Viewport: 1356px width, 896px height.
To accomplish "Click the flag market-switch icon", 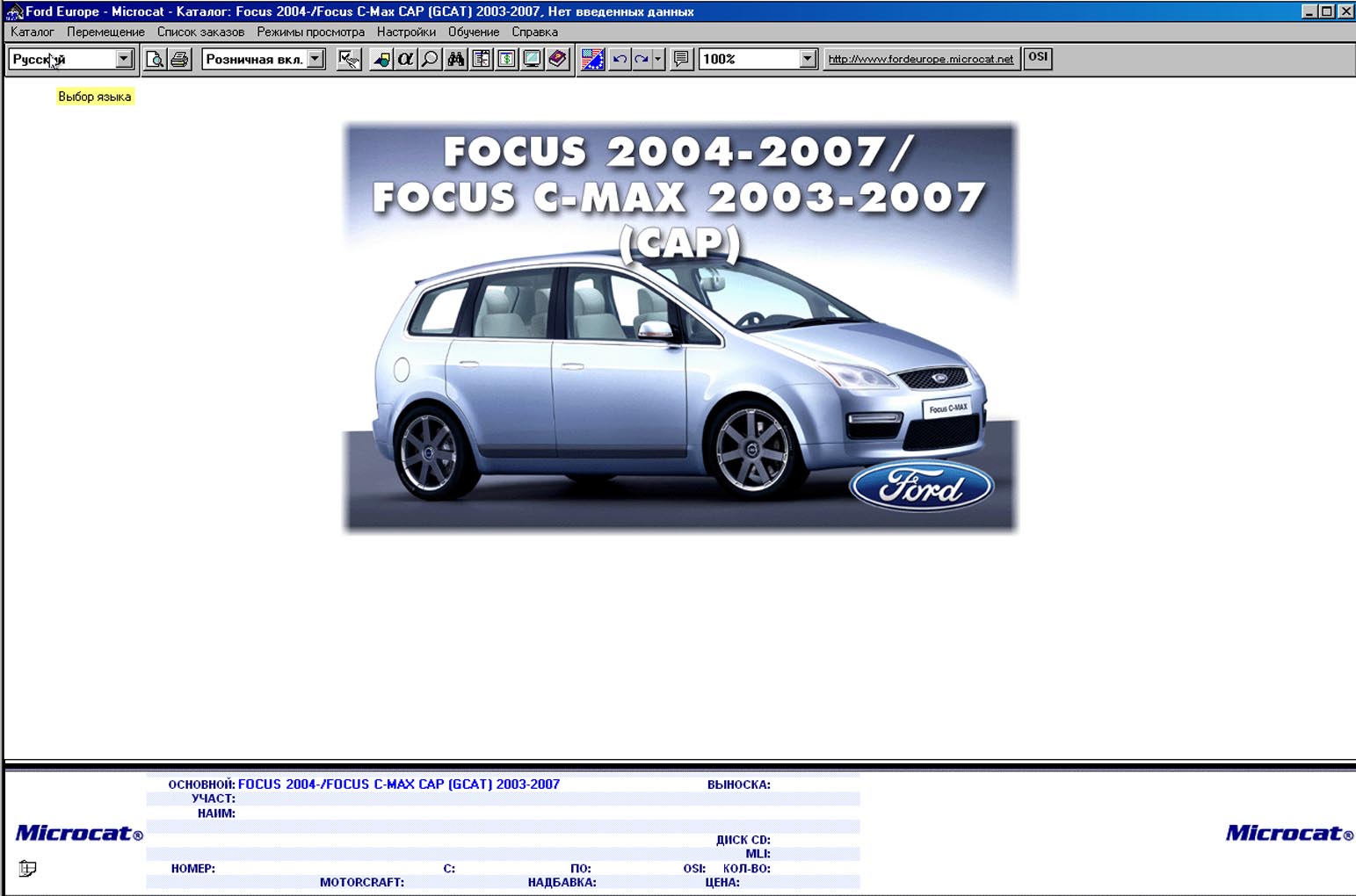I will pos(592,59).
